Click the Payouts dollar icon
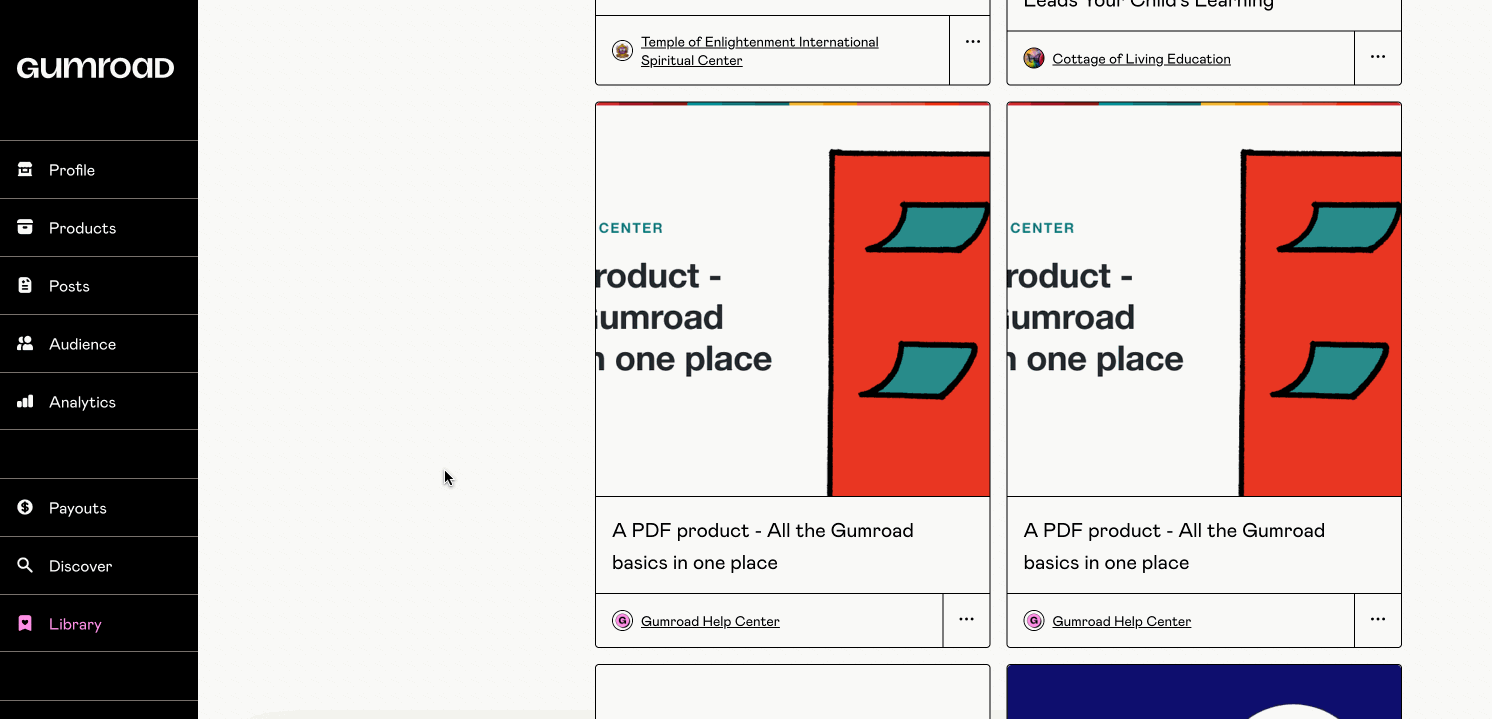The image size is (1492, 719). 25,507
